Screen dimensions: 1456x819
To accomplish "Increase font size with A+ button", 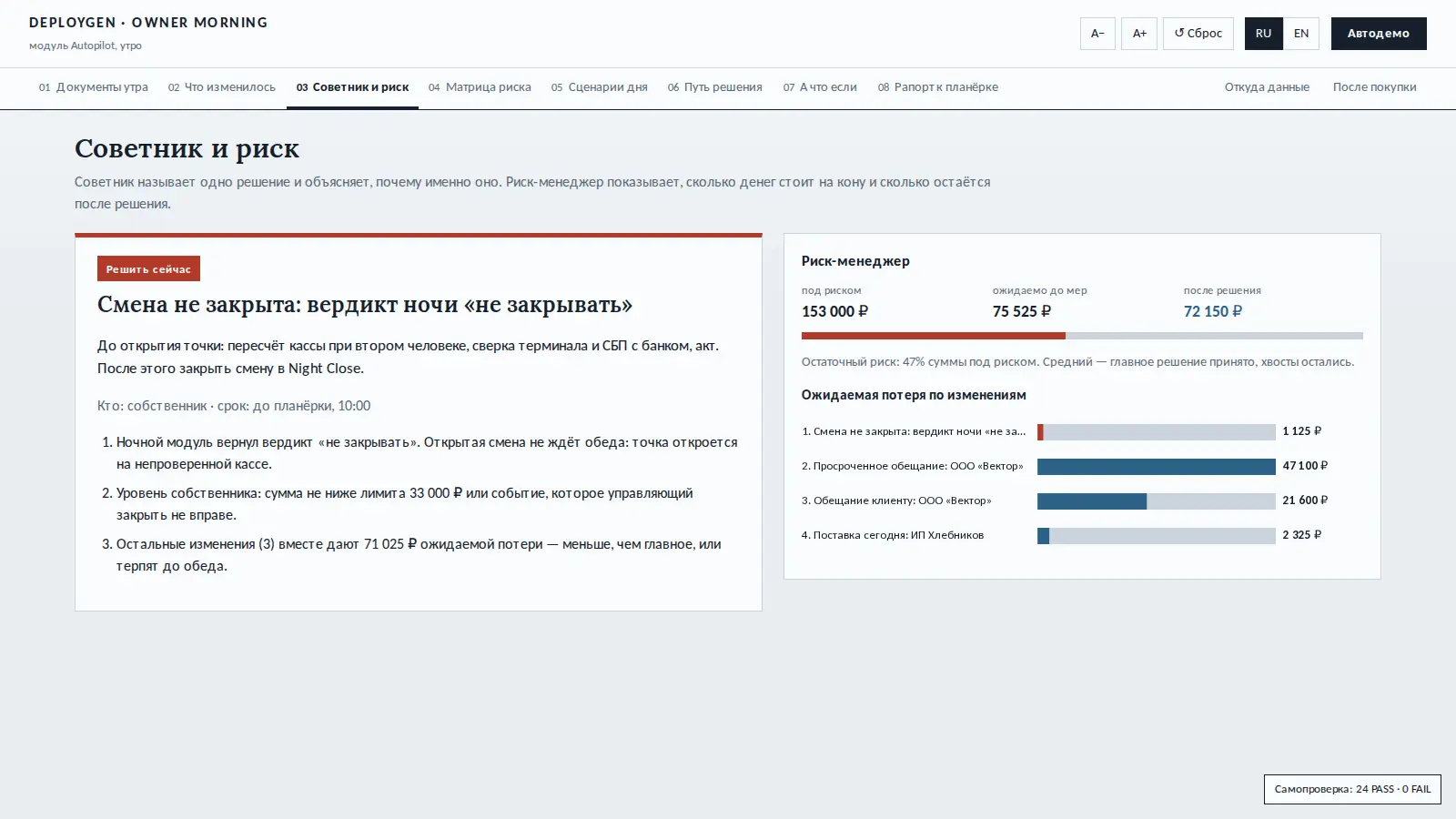I will 1139,34.
